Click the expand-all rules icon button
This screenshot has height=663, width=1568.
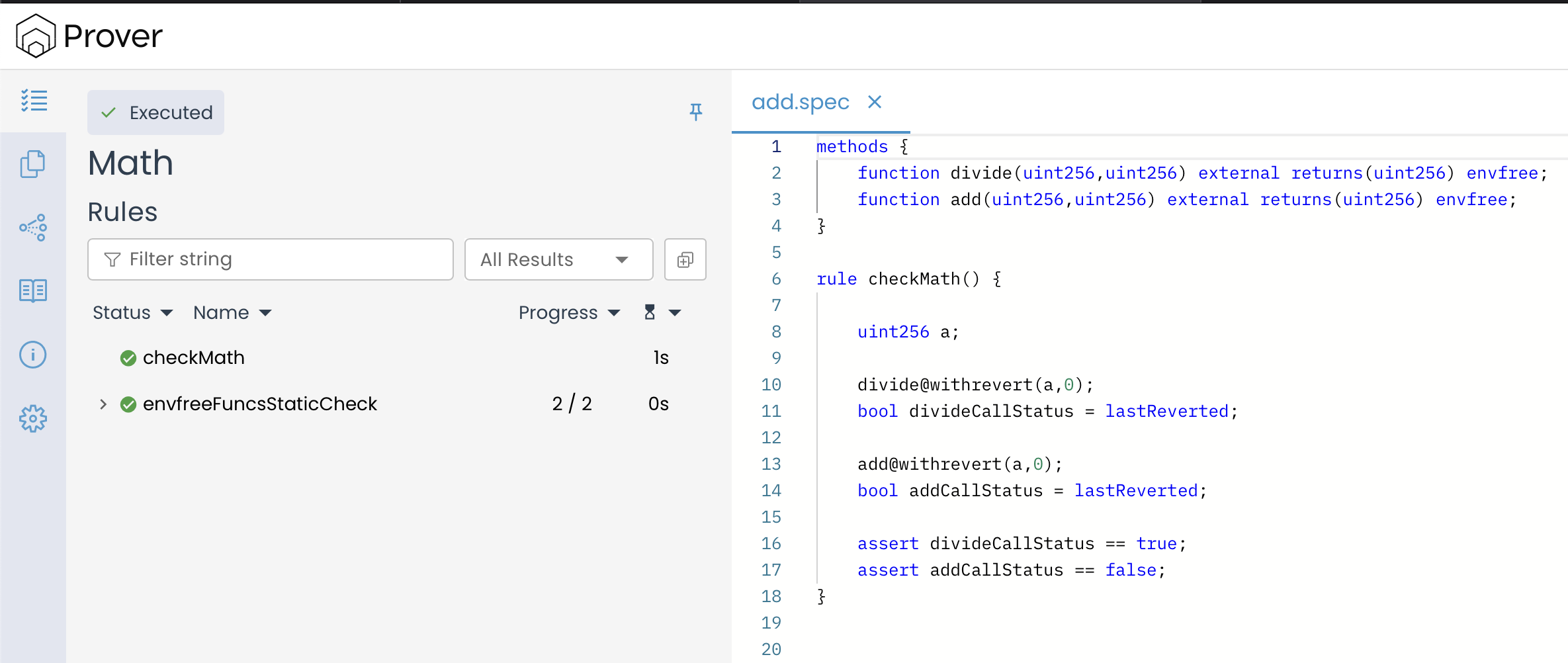685,259
